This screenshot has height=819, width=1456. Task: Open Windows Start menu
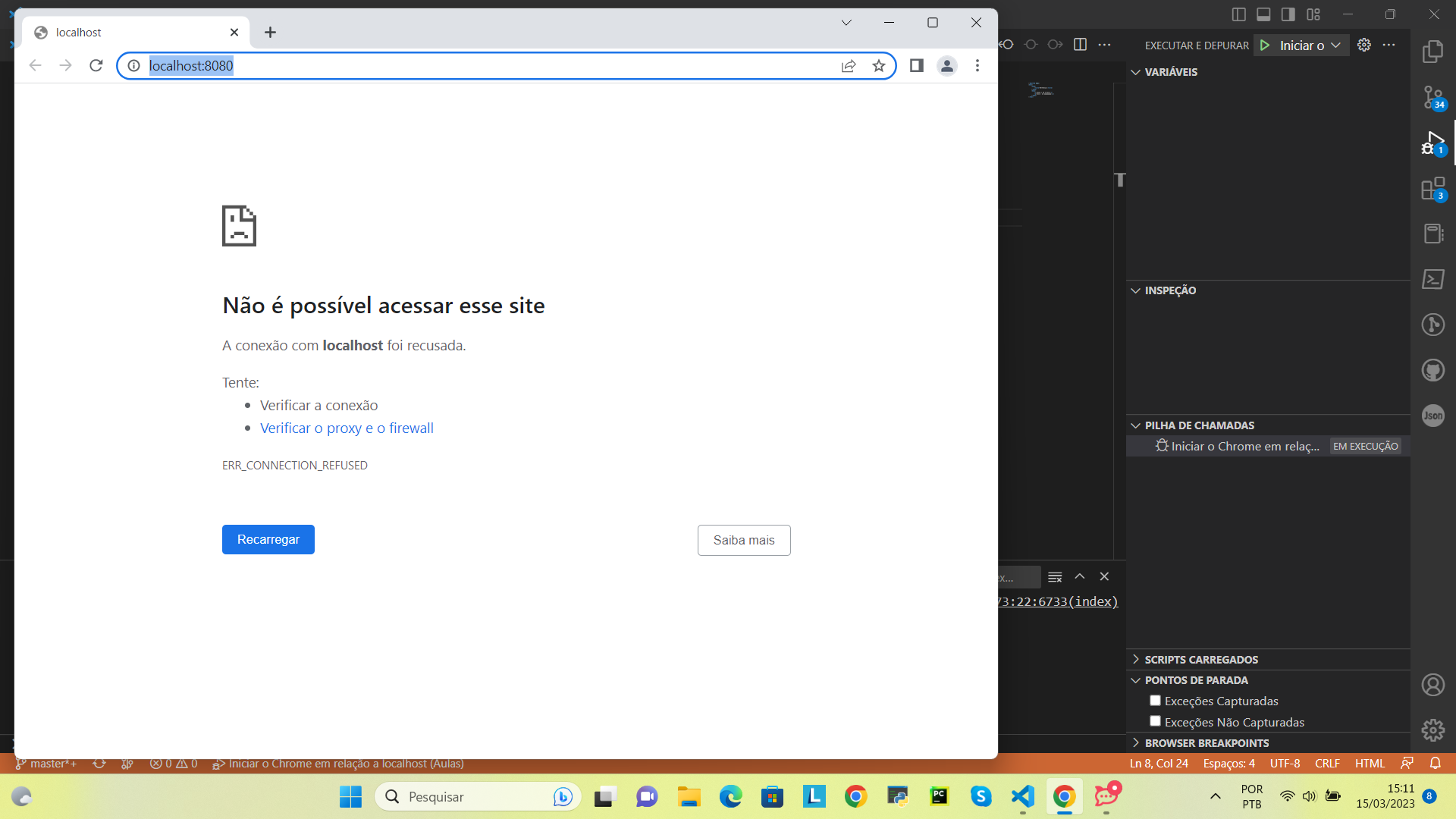pos(350,796)
